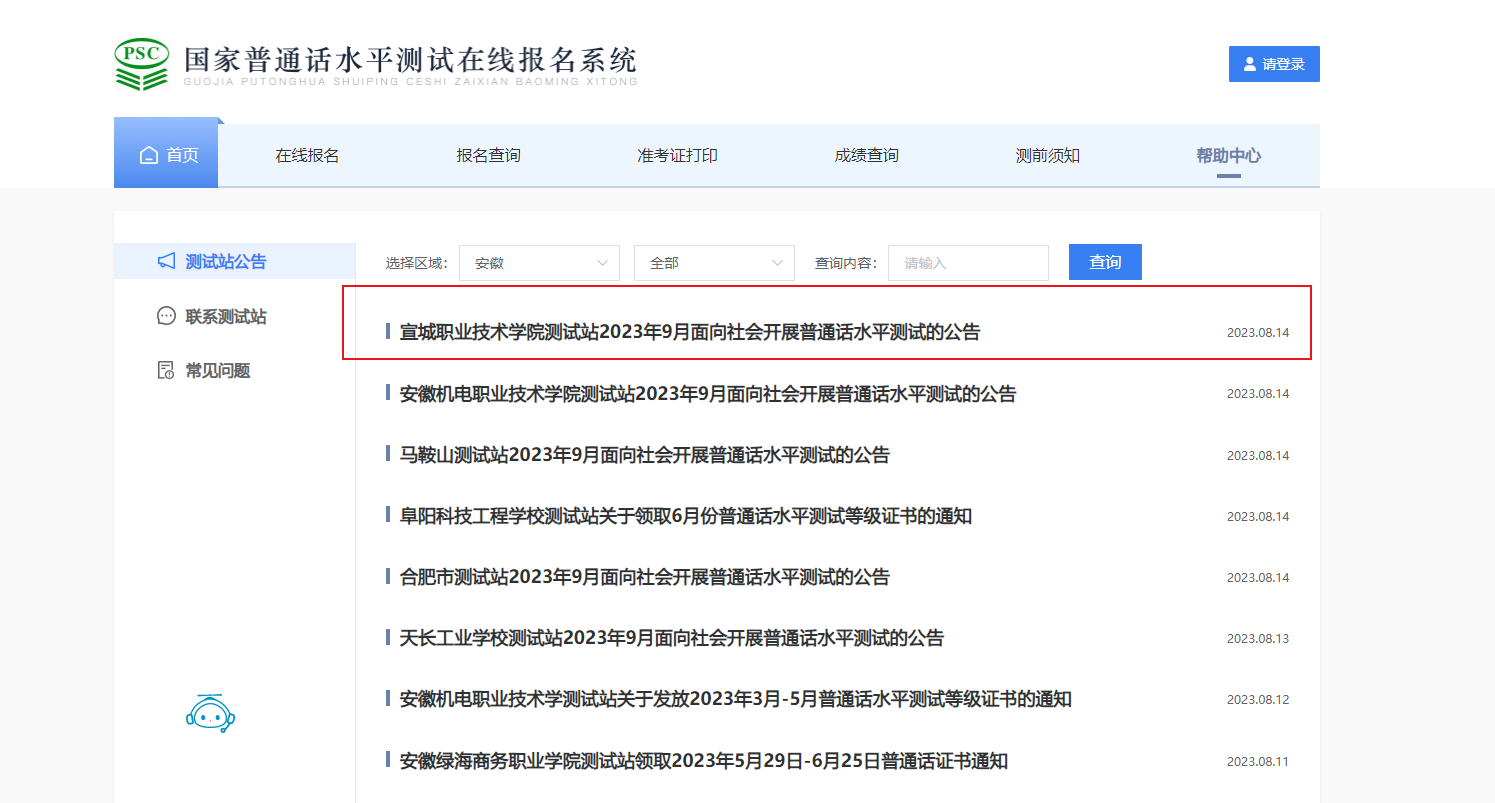The height and width of the screenshot is (803, 1495).
Task: Click the user icon in 请登录 button
Action: point(1249,64)
